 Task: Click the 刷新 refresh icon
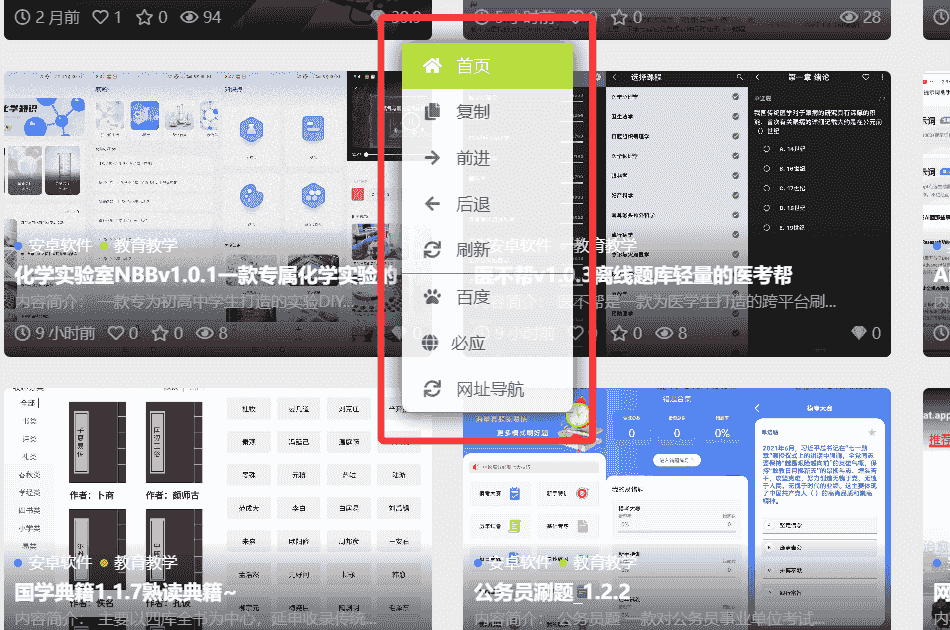click(x=432, y=249)
